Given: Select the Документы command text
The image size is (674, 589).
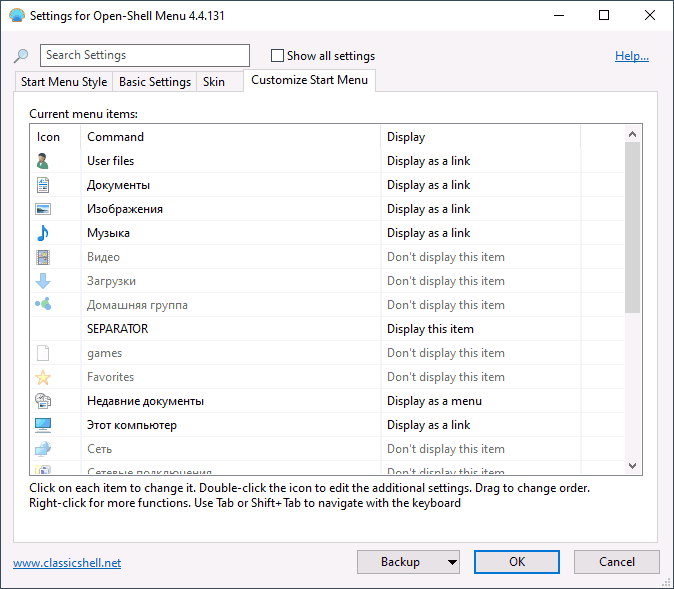Looking at the screenshot, I should 118,185.
